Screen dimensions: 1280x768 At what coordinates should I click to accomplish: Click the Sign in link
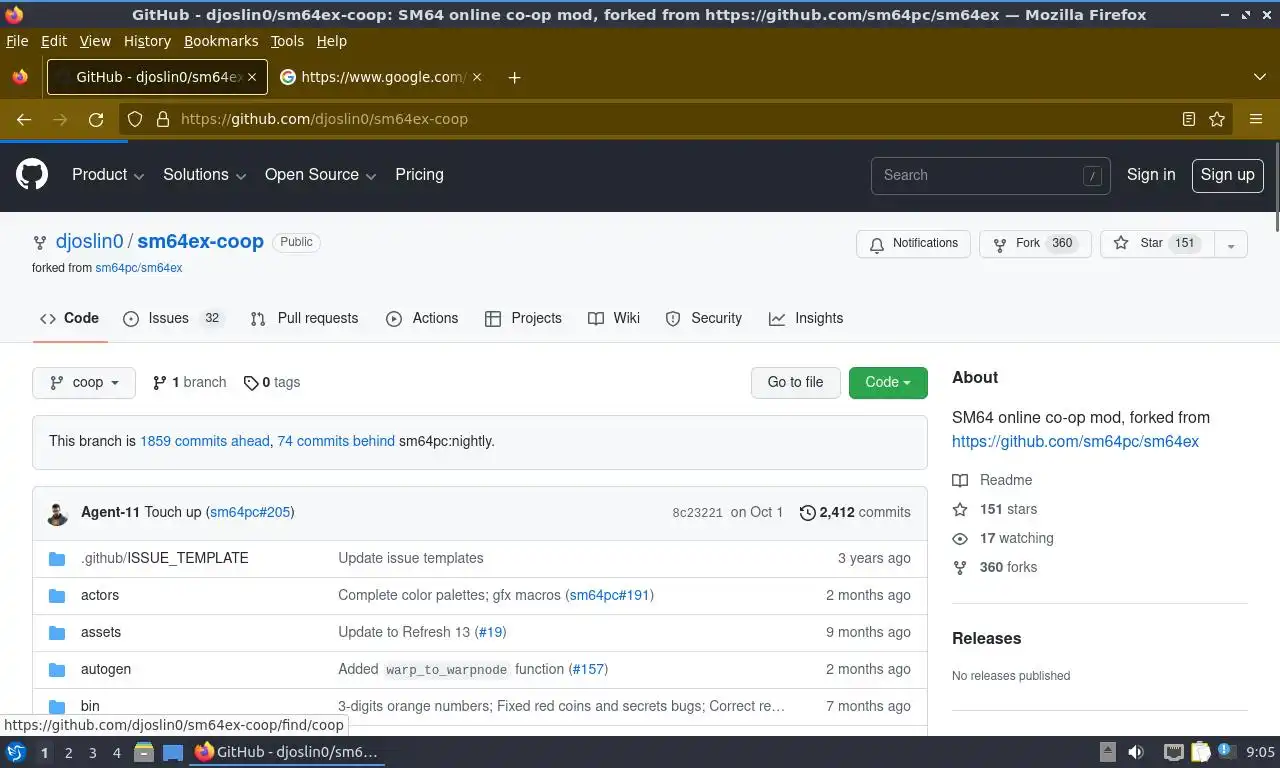click(1151, 175)
